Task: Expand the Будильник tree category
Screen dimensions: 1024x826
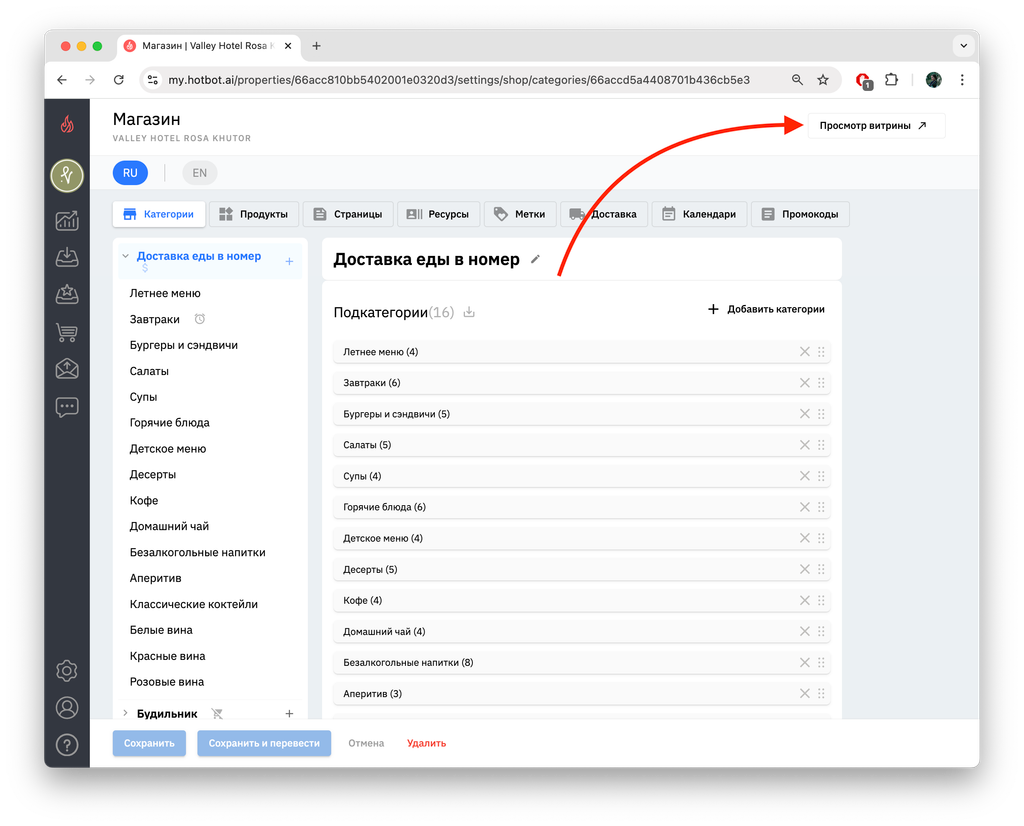Action: pos(125,714)
